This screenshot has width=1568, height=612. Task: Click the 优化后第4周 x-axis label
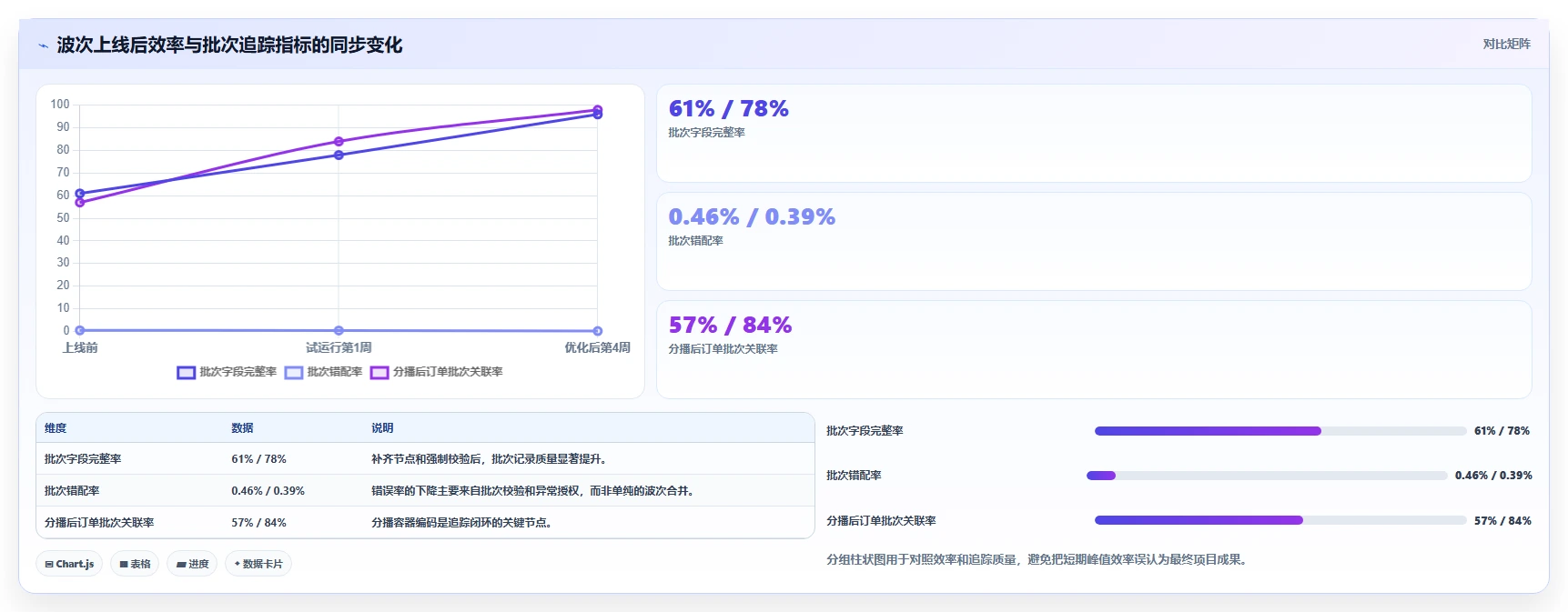pos(597,348)
